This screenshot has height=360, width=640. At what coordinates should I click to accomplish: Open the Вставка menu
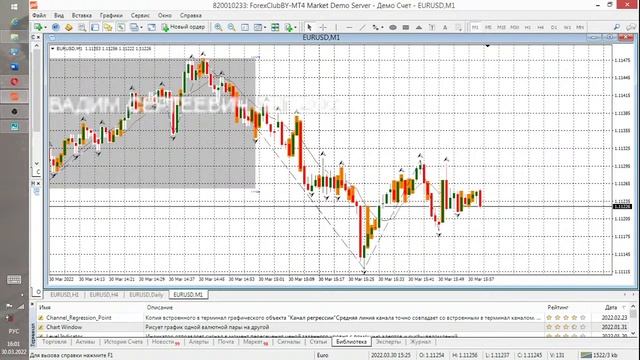pyautogui.click(x=82, y=15)
